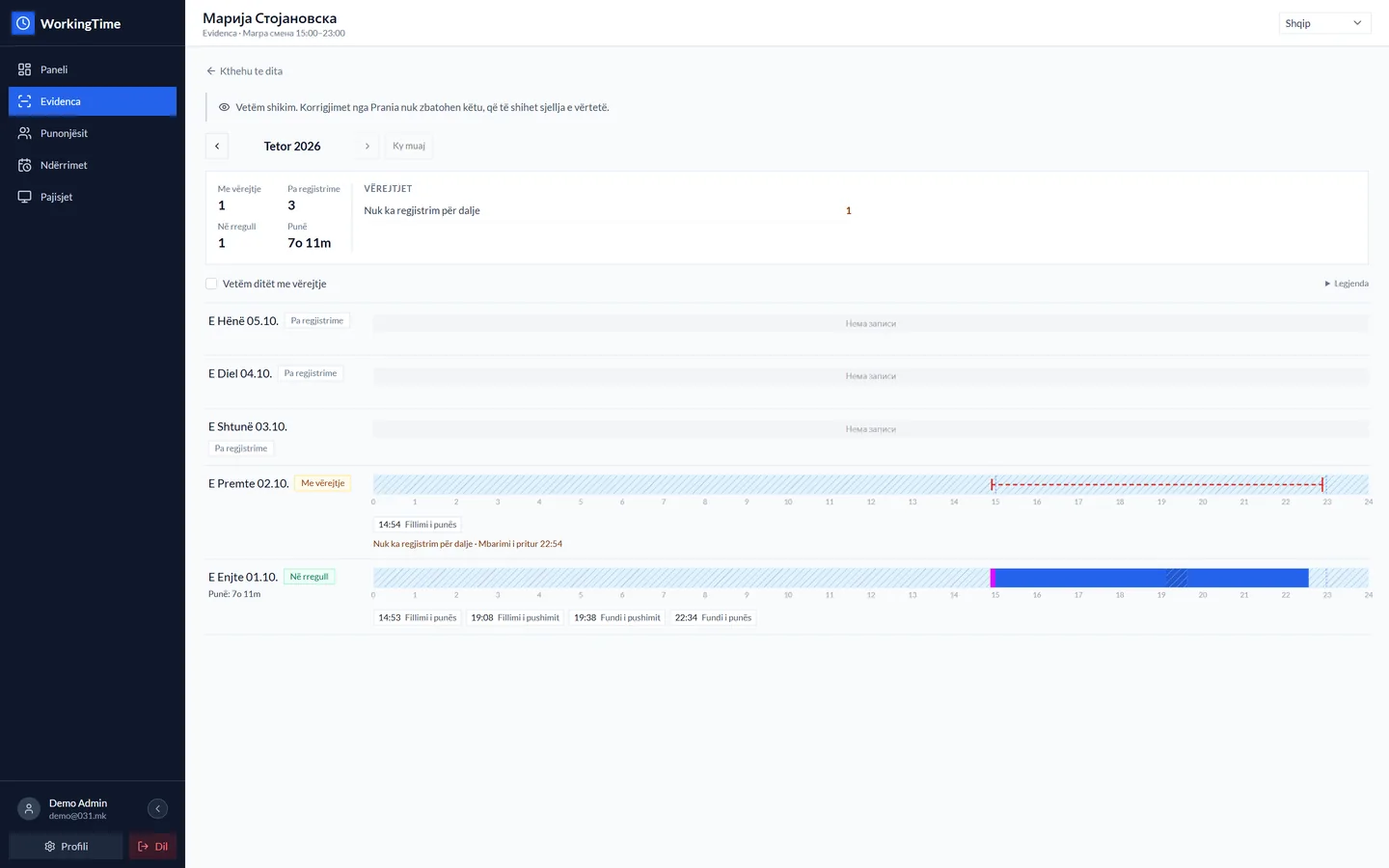The height and width of the screenshot is (868, 1389).
Task: Click the WorkingTime clock logo icon
Action: click(x=23, y=23)
